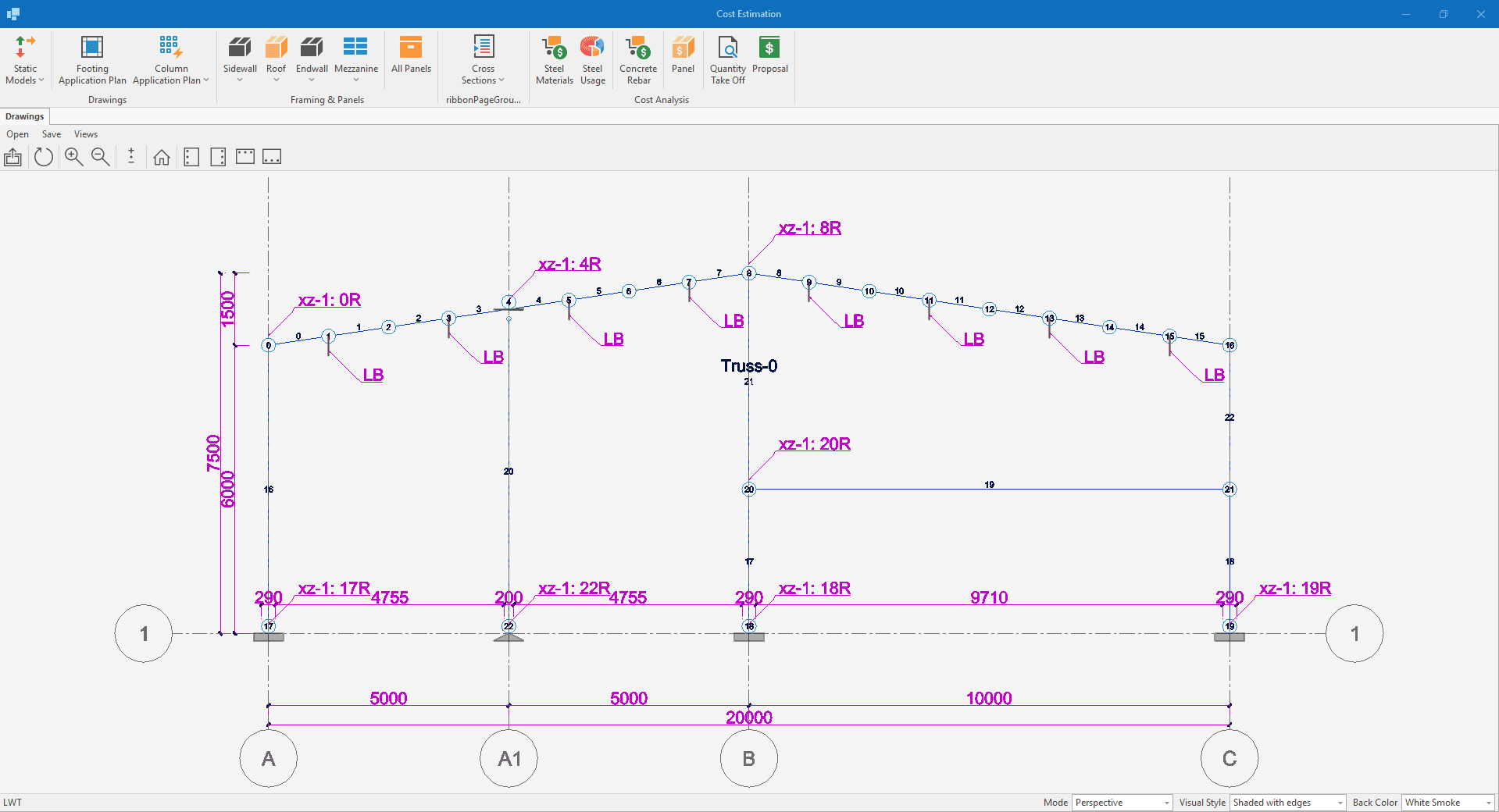
Task: Open the Footing Application Plan drawing
Action: click(x=92, y=60)
